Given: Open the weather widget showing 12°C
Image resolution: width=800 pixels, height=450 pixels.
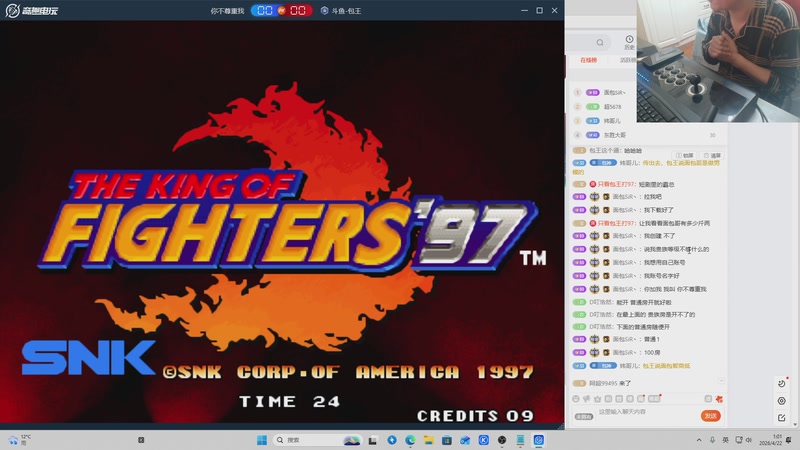Looking at the screenshot, I should [x=19, y=440].
